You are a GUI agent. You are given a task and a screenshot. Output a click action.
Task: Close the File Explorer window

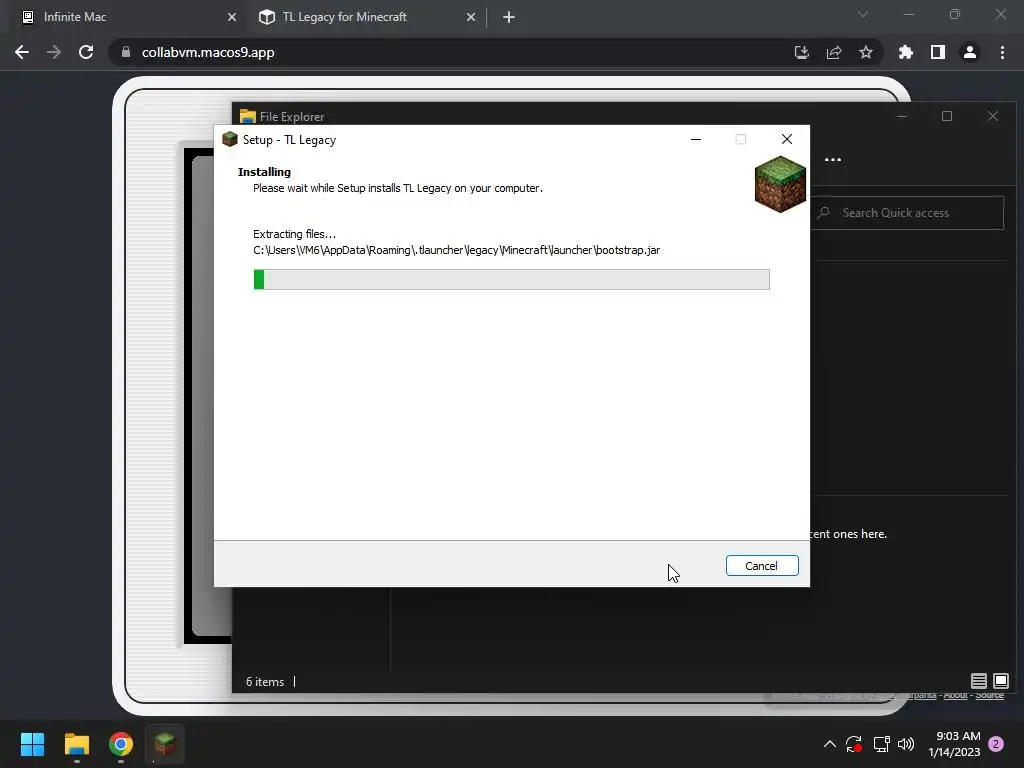coord(993,116)
